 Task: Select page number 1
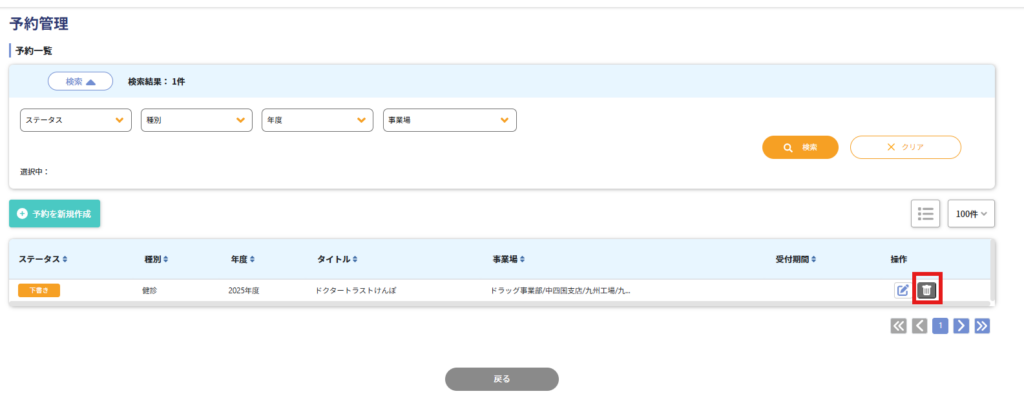coord(940,326)
